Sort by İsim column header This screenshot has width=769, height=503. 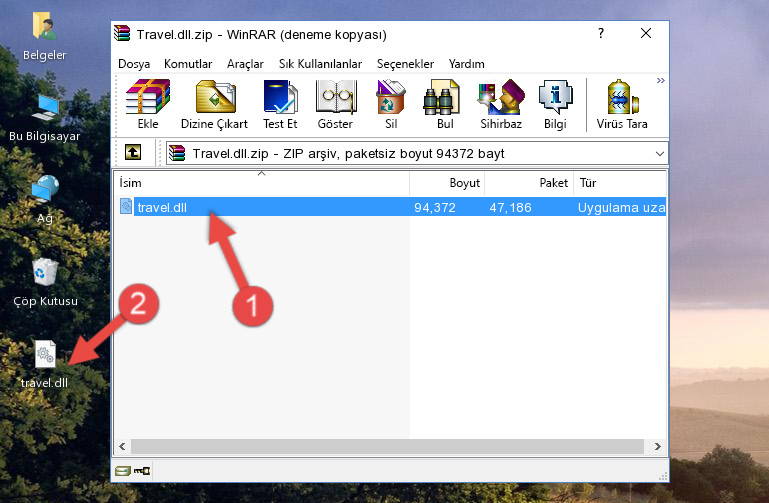pyautogui.click(x=262, y=183)
